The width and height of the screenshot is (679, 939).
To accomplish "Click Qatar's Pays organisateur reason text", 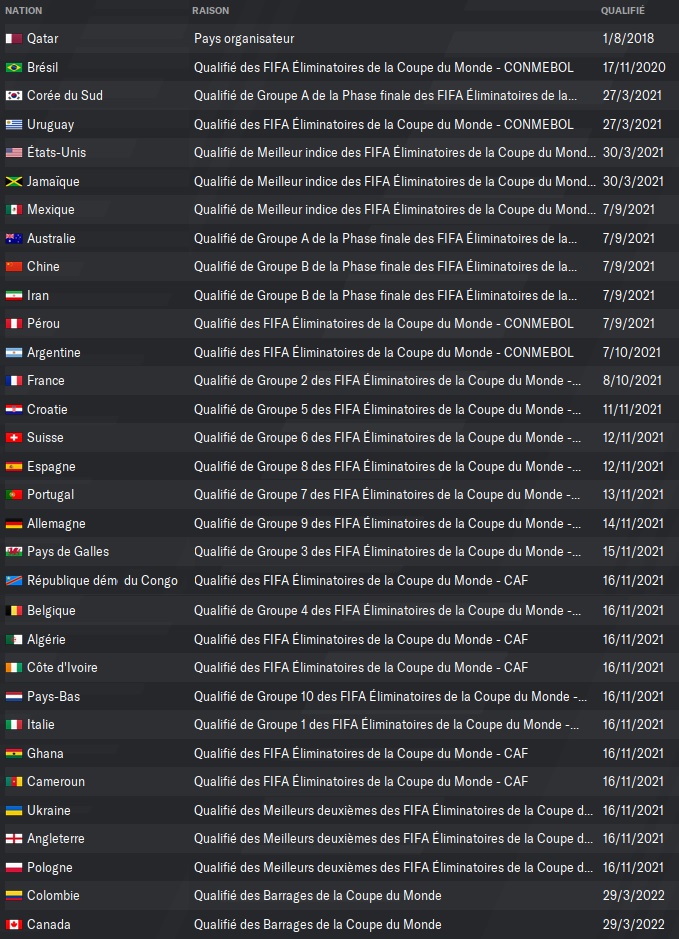I will [x=244, y=39].
